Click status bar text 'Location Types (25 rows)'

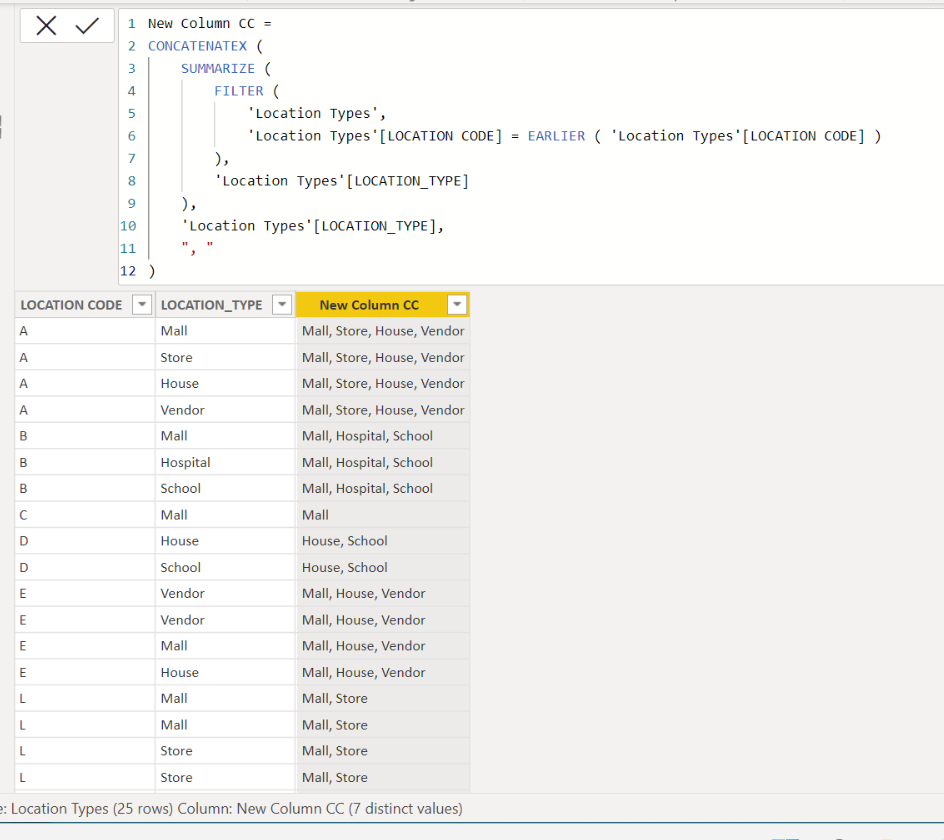[x=92, y=809]
